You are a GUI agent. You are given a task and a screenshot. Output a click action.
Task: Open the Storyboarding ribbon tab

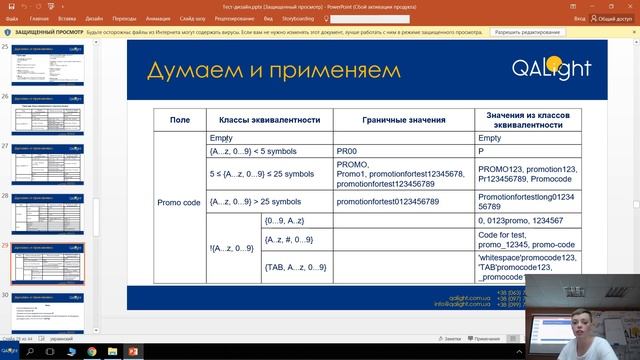point(298,19)
